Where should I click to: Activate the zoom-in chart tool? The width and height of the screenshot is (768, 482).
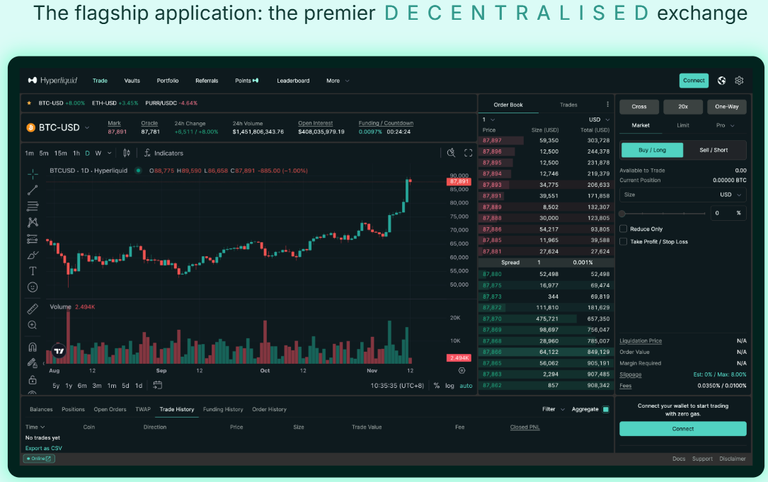point(33,325)
